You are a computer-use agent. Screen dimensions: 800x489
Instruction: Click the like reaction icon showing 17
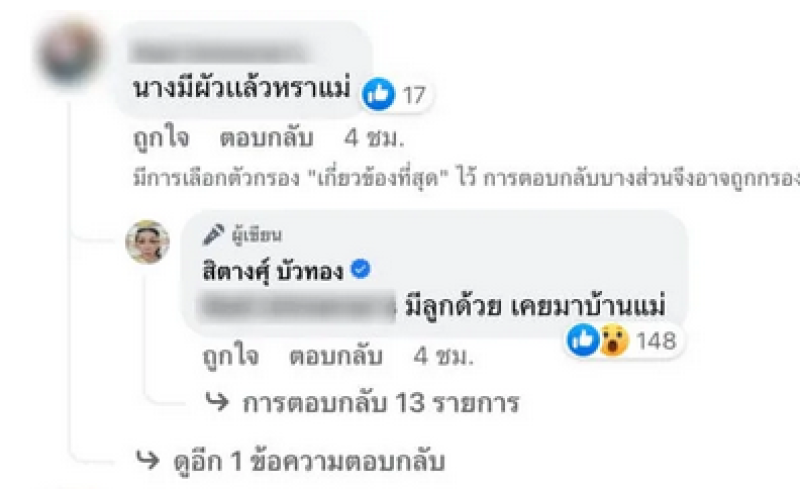[378, 94]
